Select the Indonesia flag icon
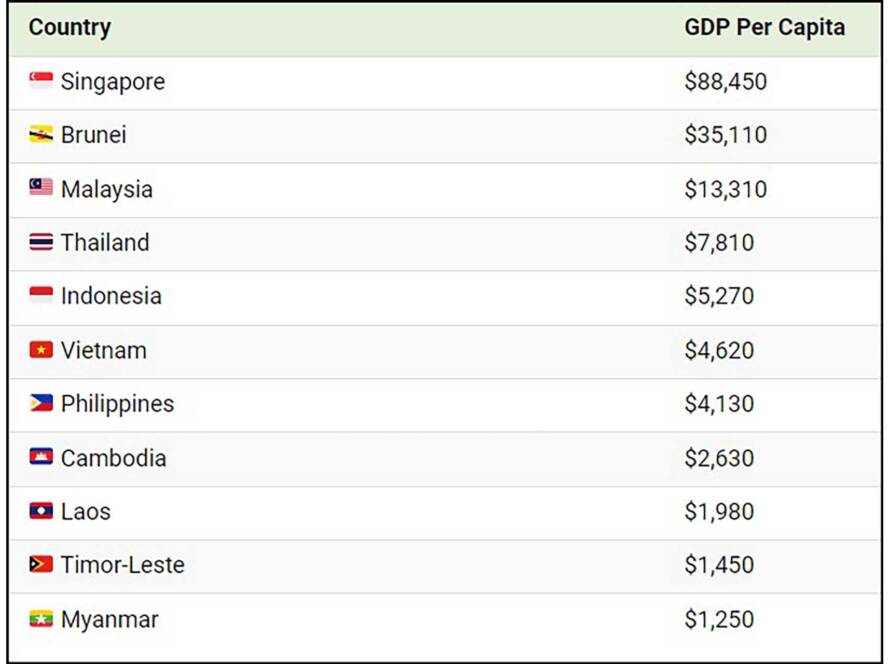Screen dimensions: 890x664 pos(41,295)
